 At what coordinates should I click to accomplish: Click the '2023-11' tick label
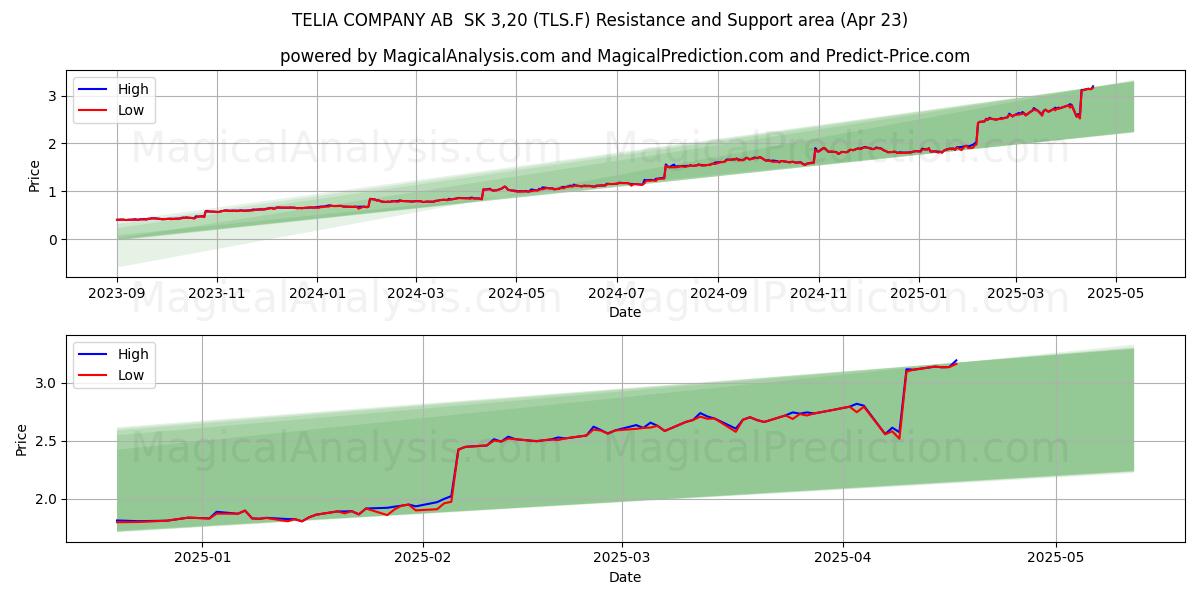click(x=217, y=294)
